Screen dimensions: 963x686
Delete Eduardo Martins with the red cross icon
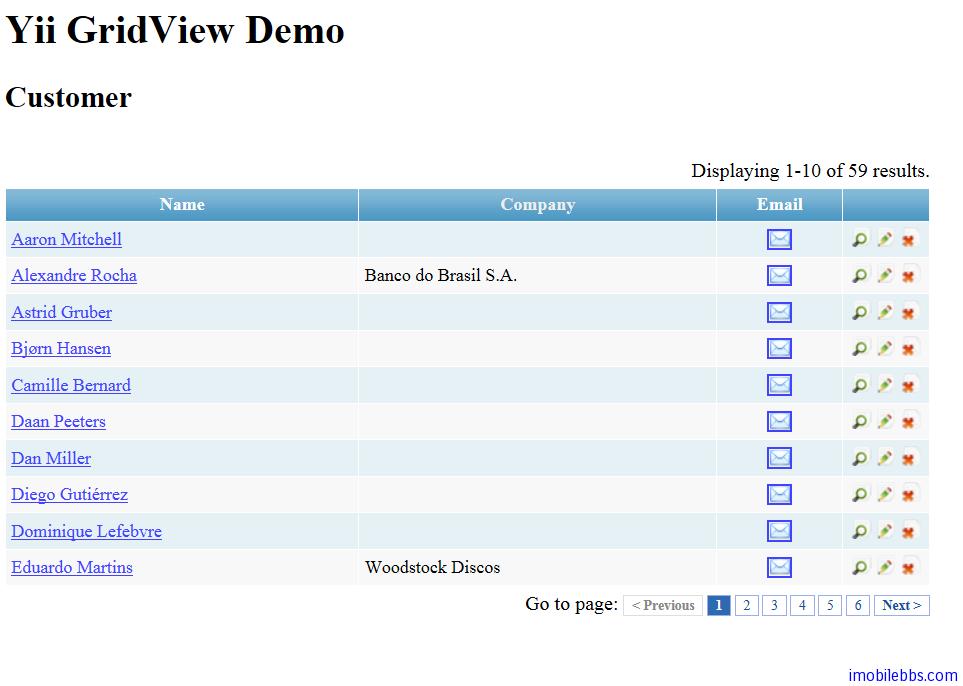pos(908,567)
